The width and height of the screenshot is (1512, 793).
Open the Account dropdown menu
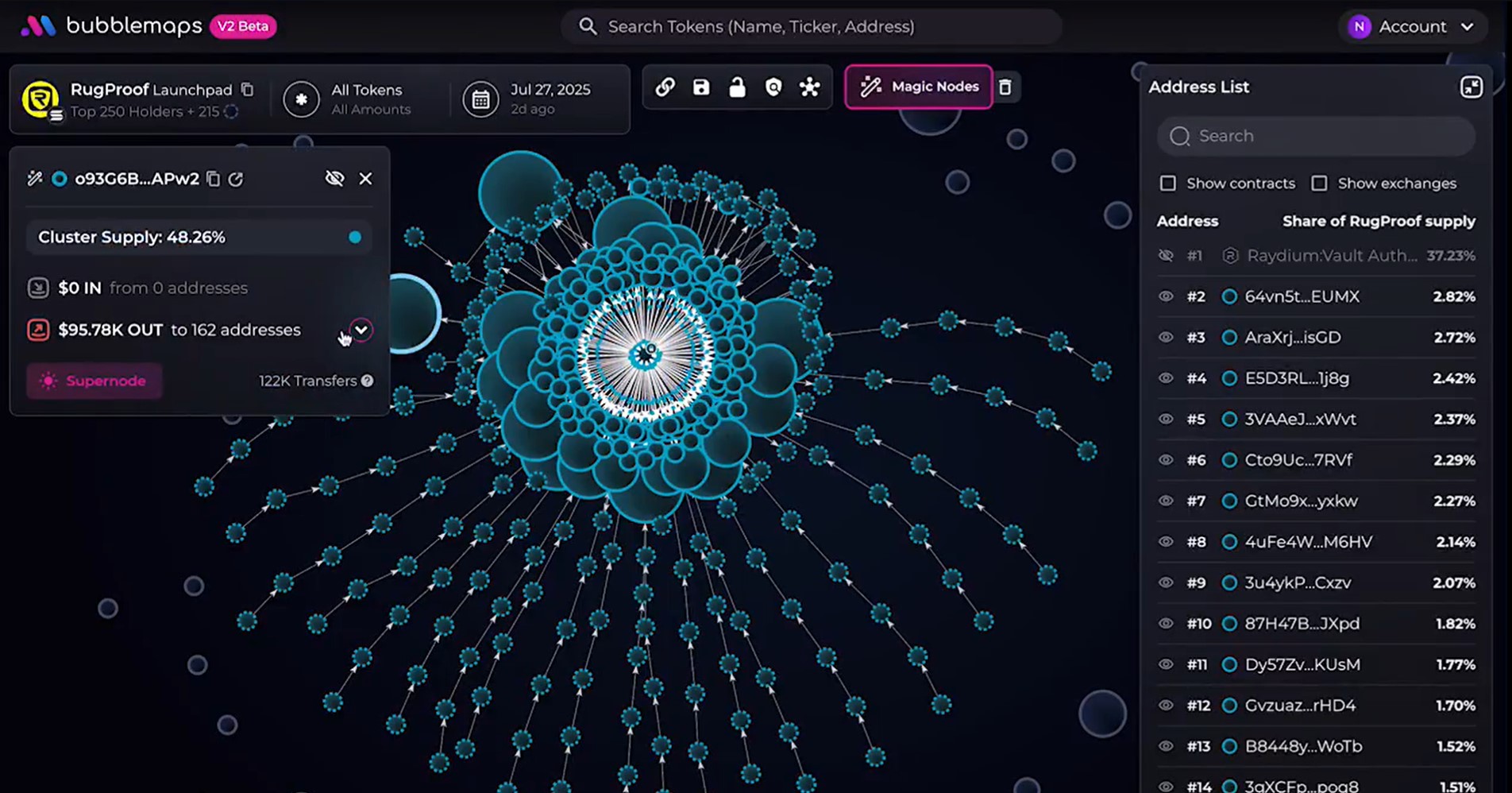click(1411, 26)
